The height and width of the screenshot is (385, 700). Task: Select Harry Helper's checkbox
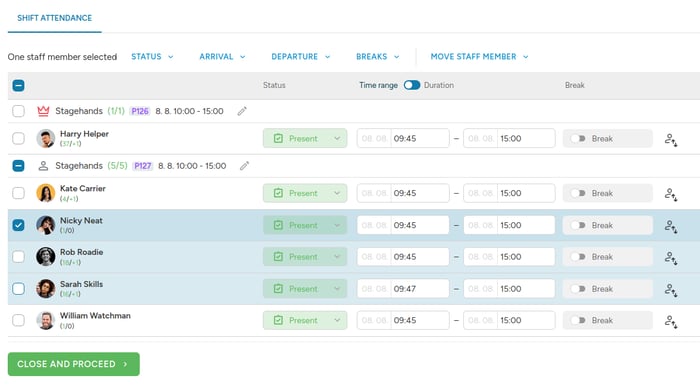point(18,138)
